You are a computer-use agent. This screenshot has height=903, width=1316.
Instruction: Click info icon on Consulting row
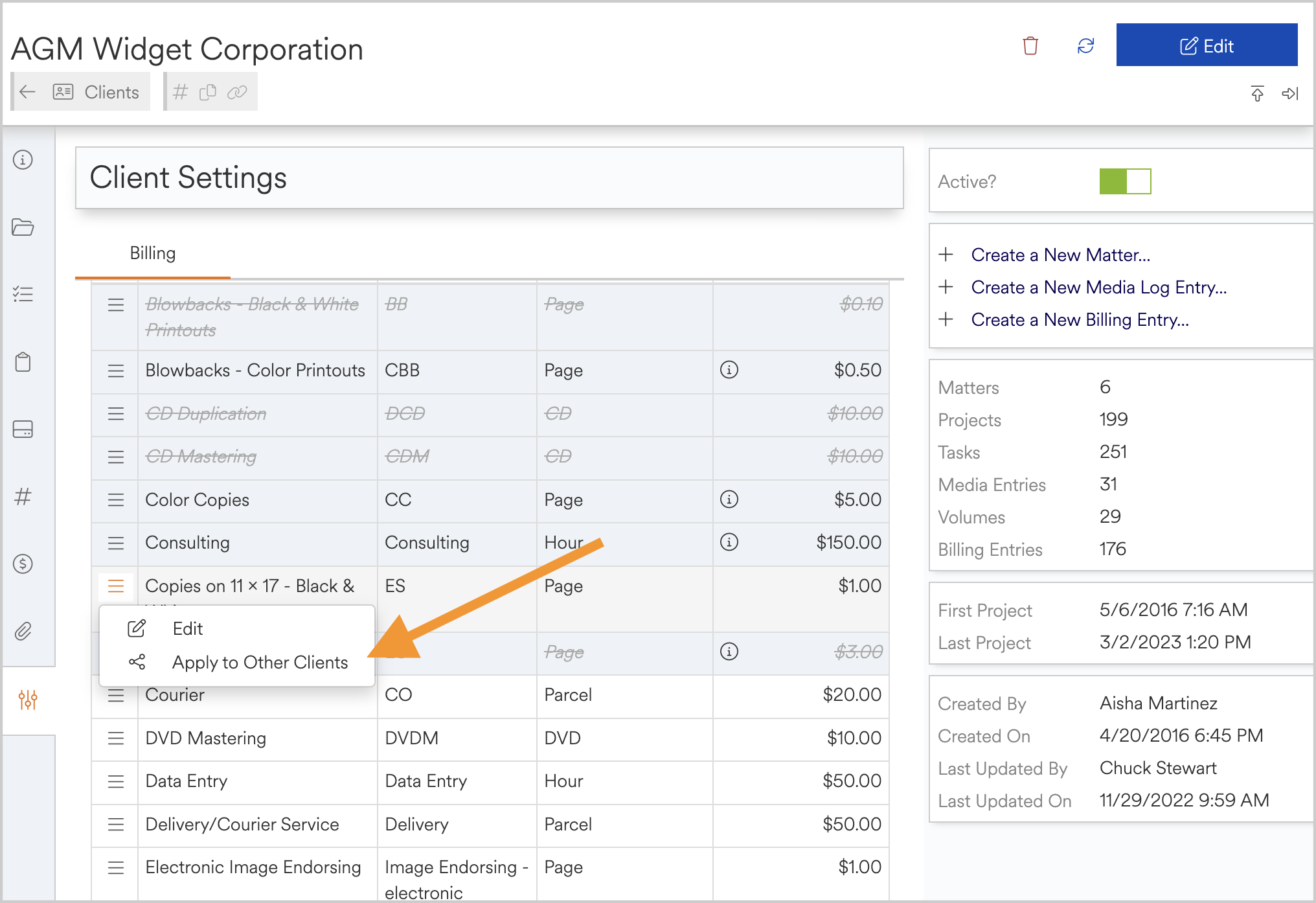coord(729,542)
